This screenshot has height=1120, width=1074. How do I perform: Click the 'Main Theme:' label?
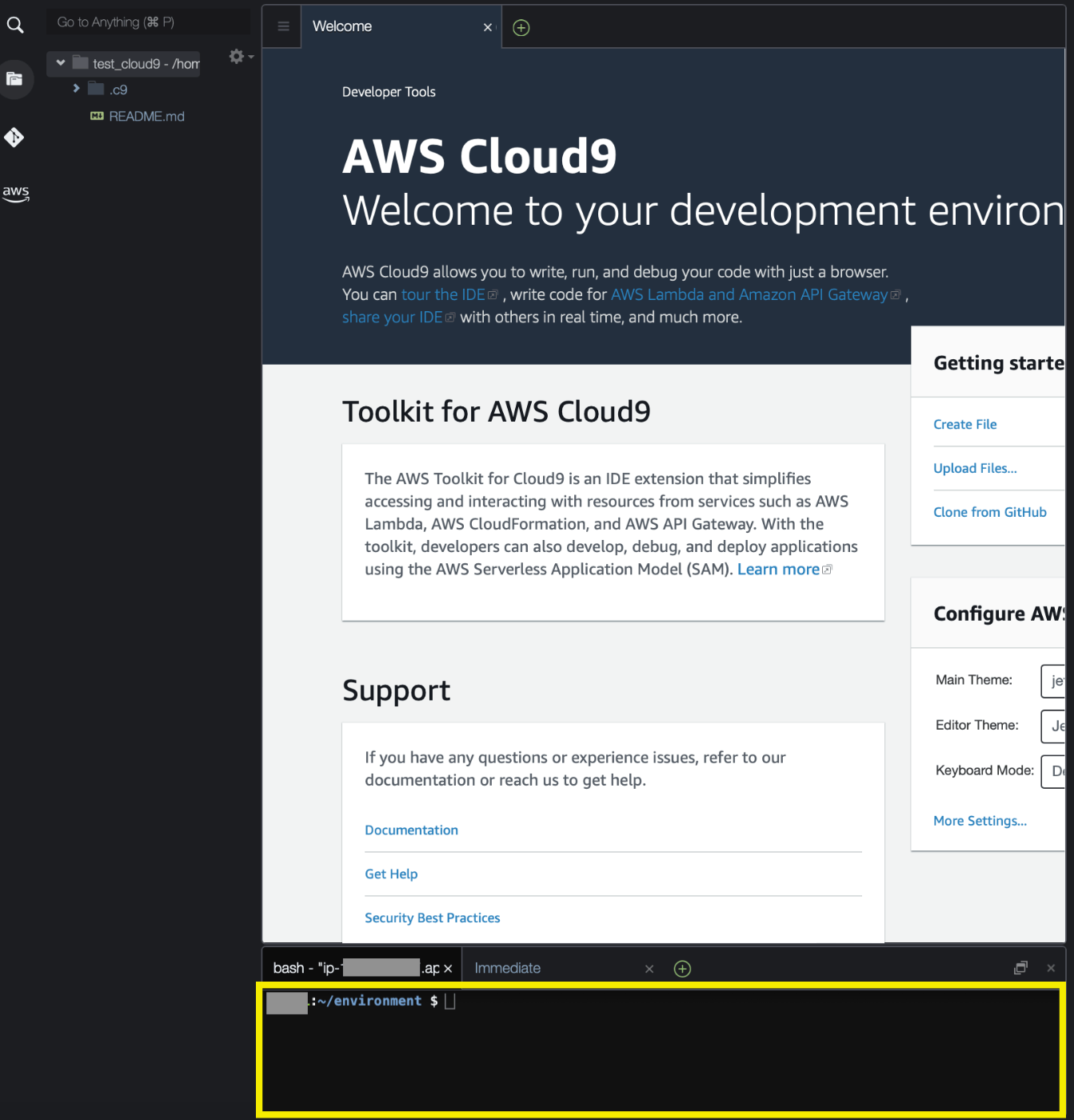click(973, 680)
